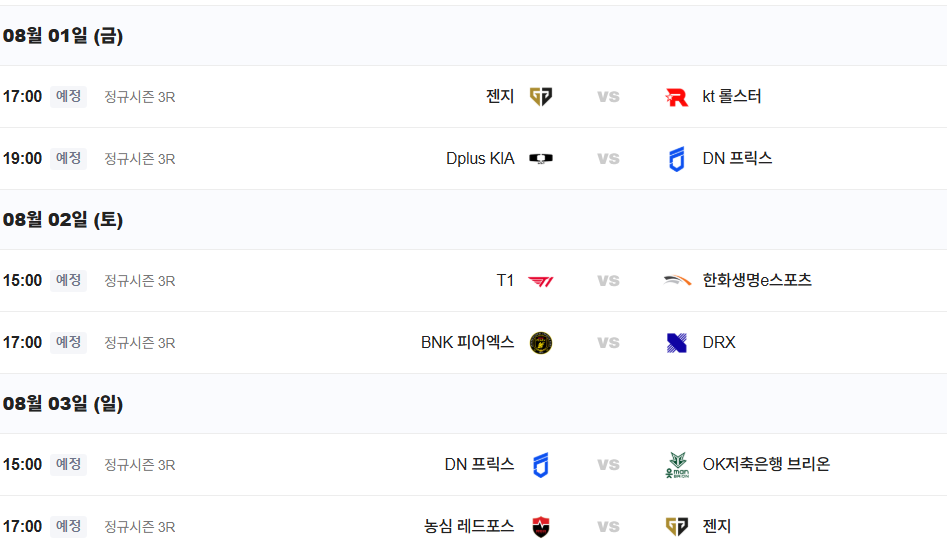Viewport: 947px width, 552px height.
Task: Open the 한화생명e스포츠 team name link
Action: pos(757,280)
